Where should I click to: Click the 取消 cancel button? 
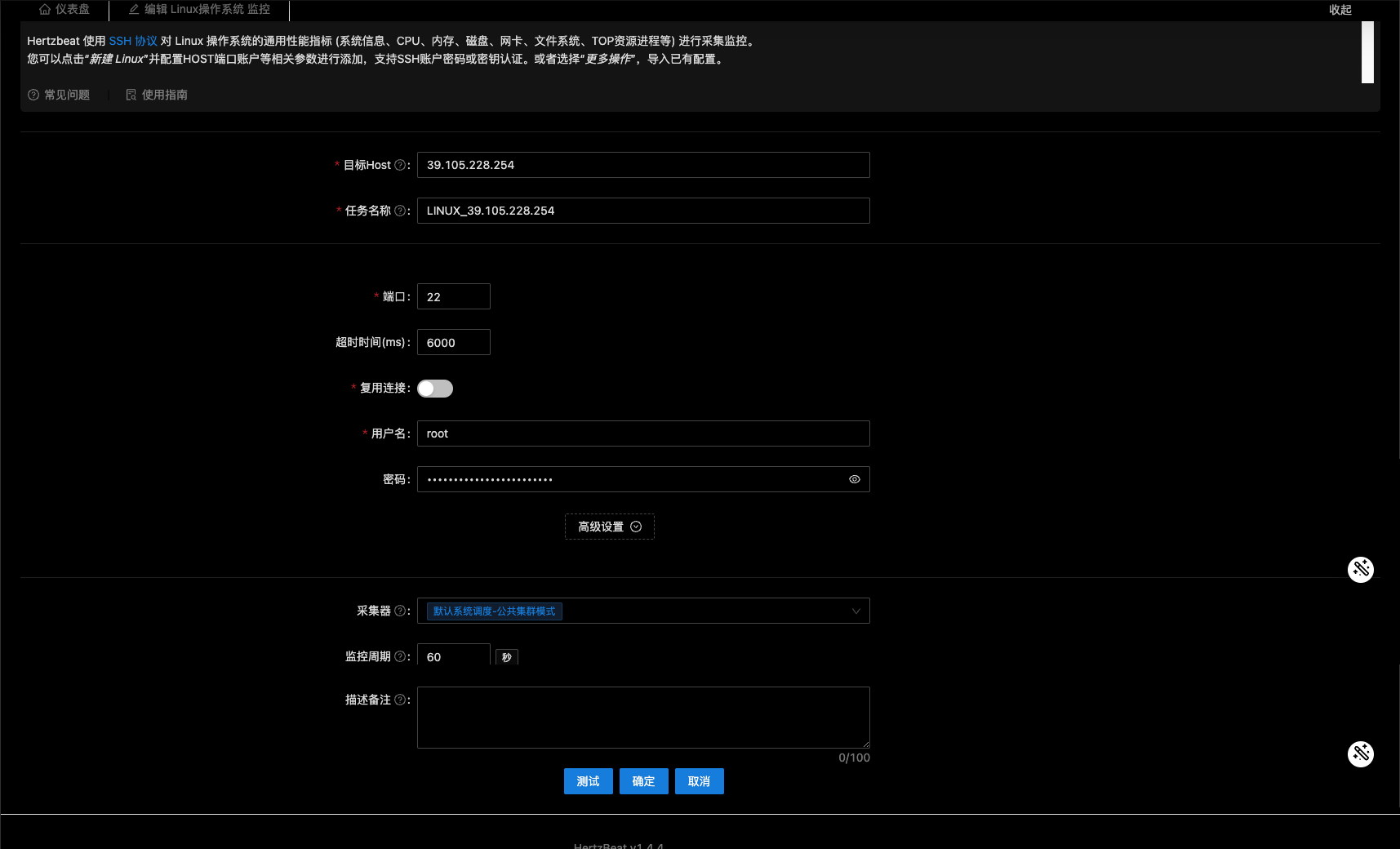[x=700, y=781]
